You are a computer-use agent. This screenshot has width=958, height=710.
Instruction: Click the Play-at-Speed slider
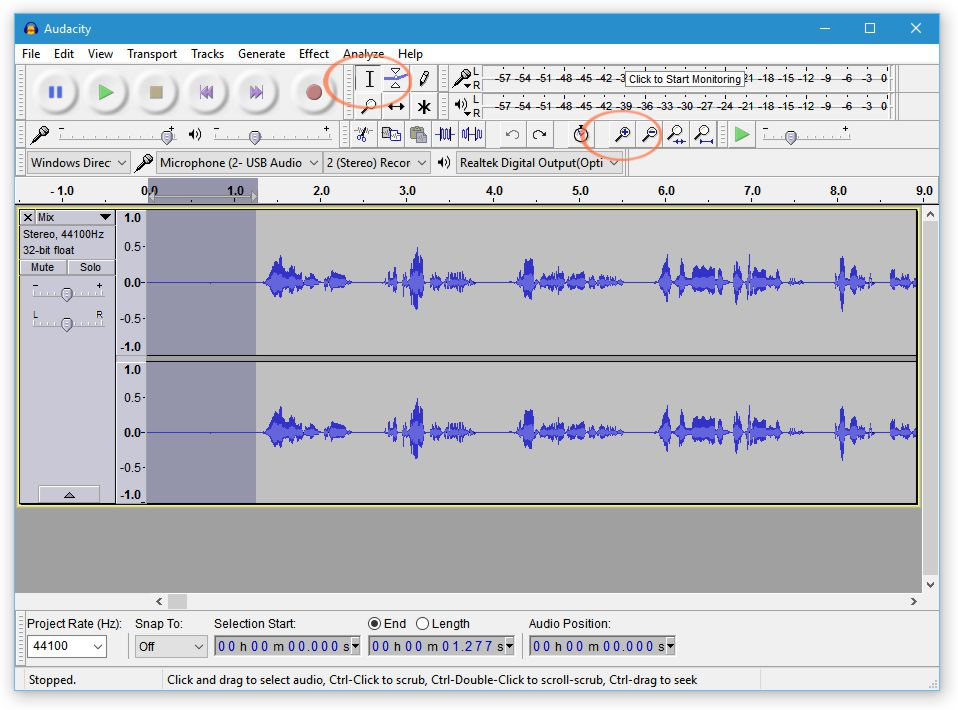pos(806,135)
